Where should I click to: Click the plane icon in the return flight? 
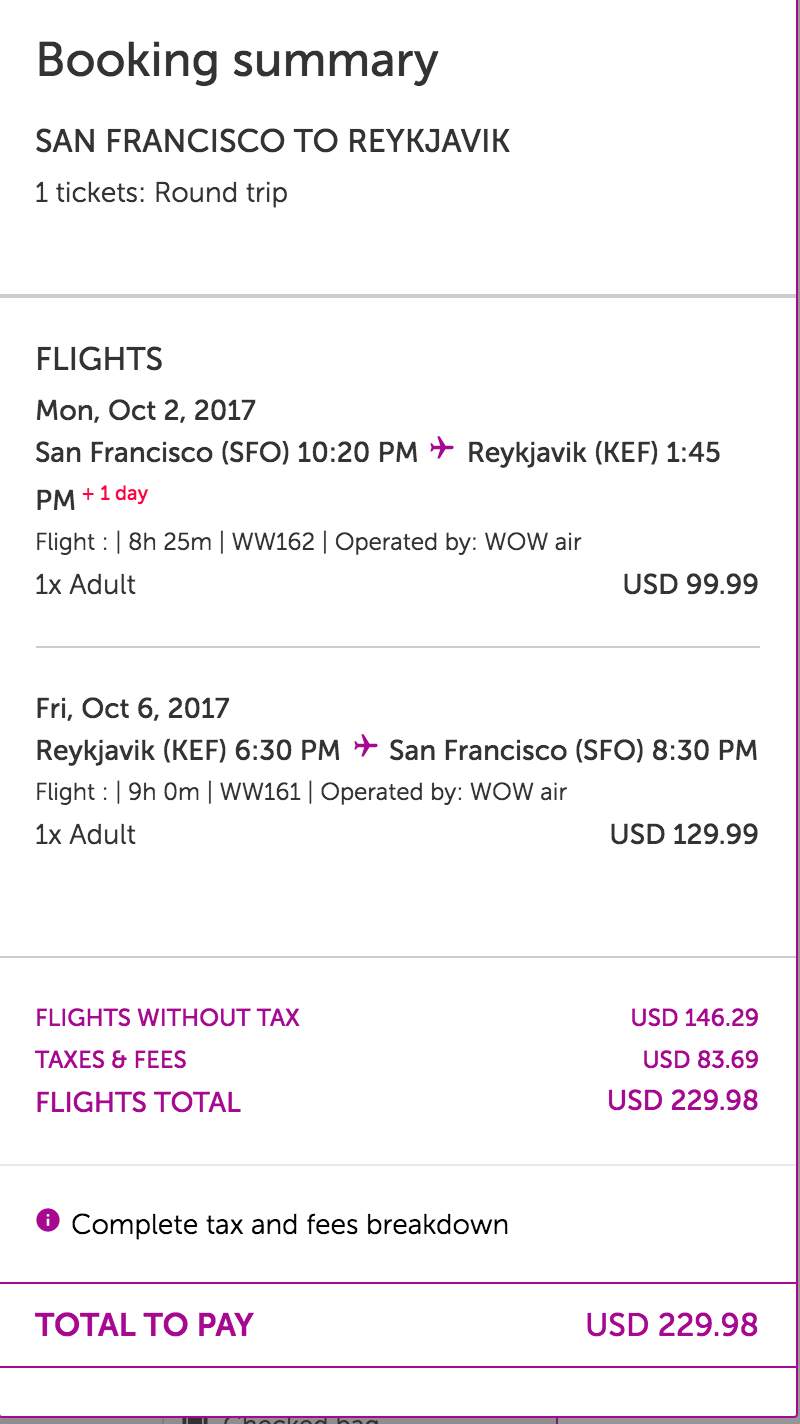(x=365, y=747)
